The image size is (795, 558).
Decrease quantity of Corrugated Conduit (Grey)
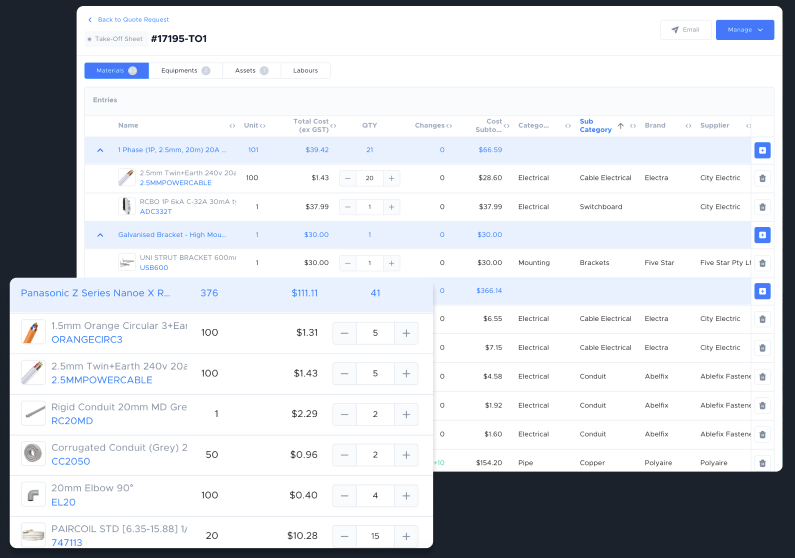tap(345, 454)
